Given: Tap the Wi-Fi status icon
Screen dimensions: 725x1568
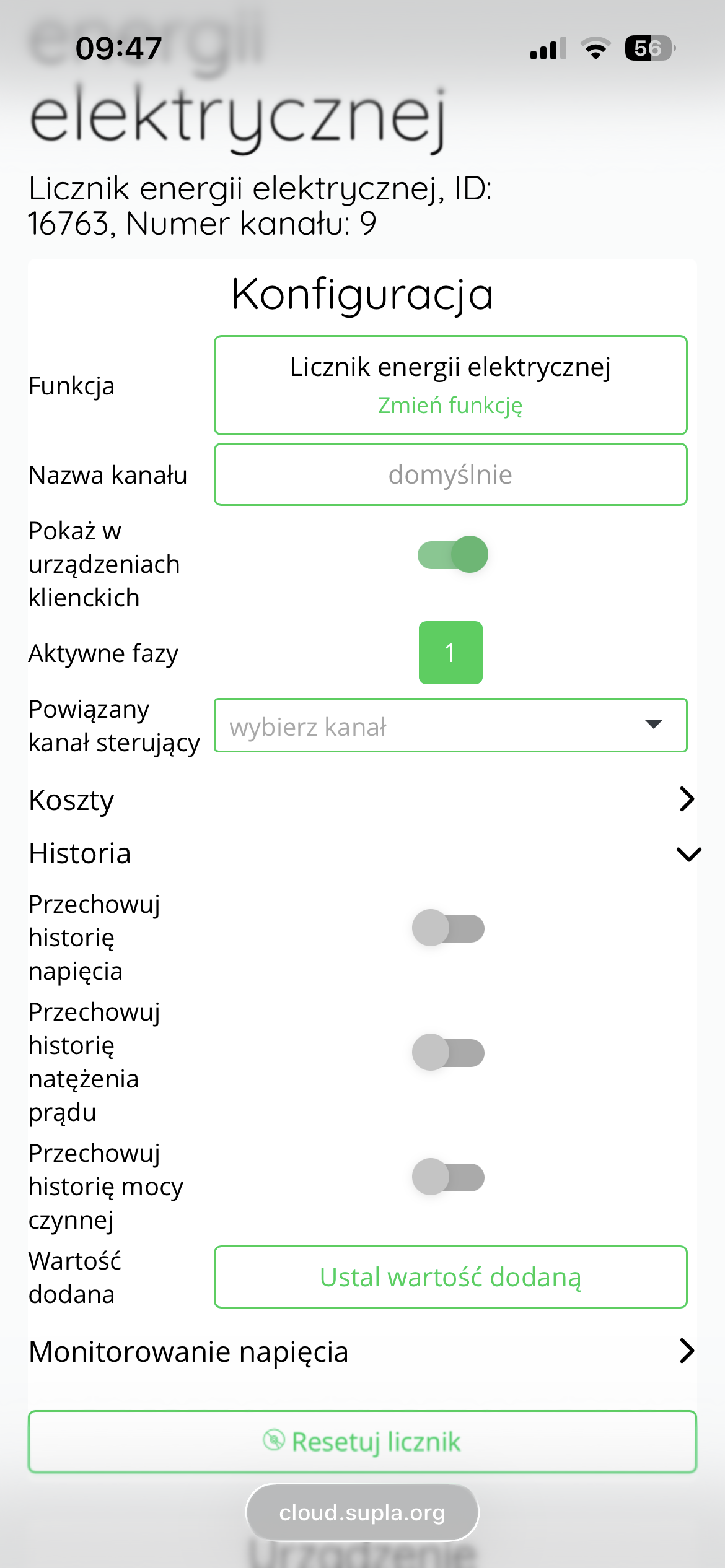Looking at the screenshot, I should 595,48.
